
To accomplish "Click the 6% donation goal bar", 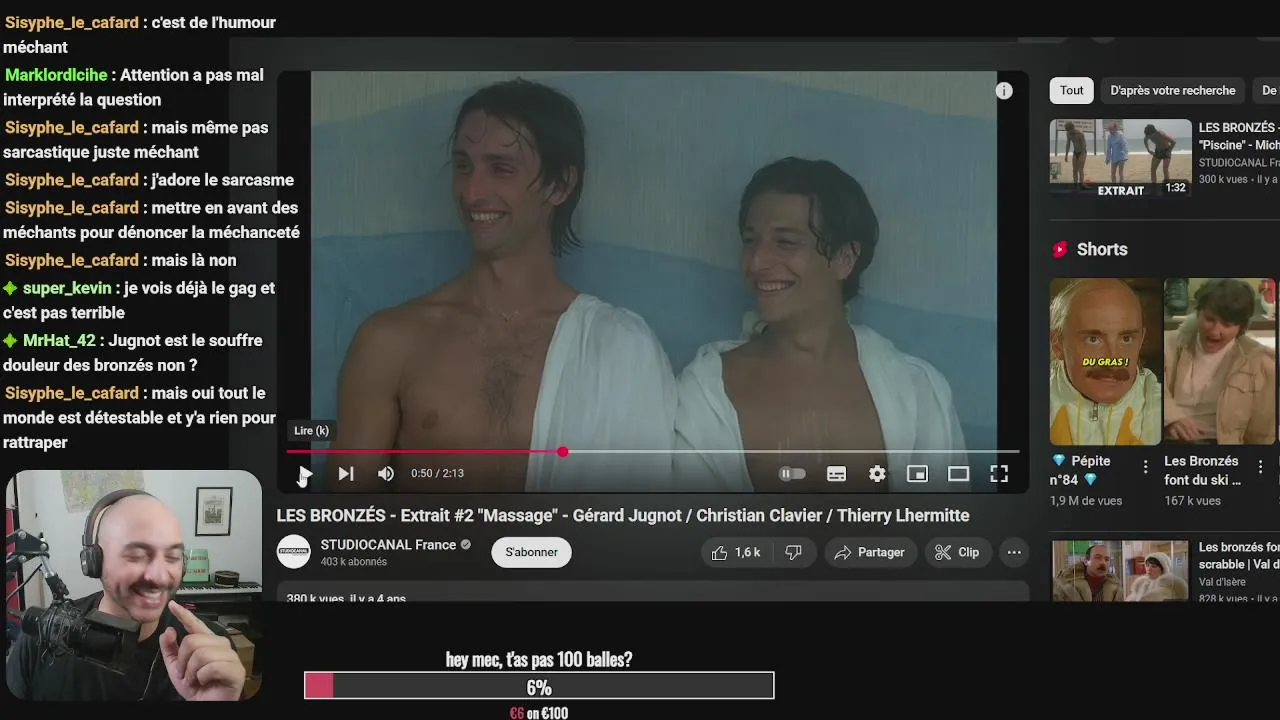I will click(539, 686).
